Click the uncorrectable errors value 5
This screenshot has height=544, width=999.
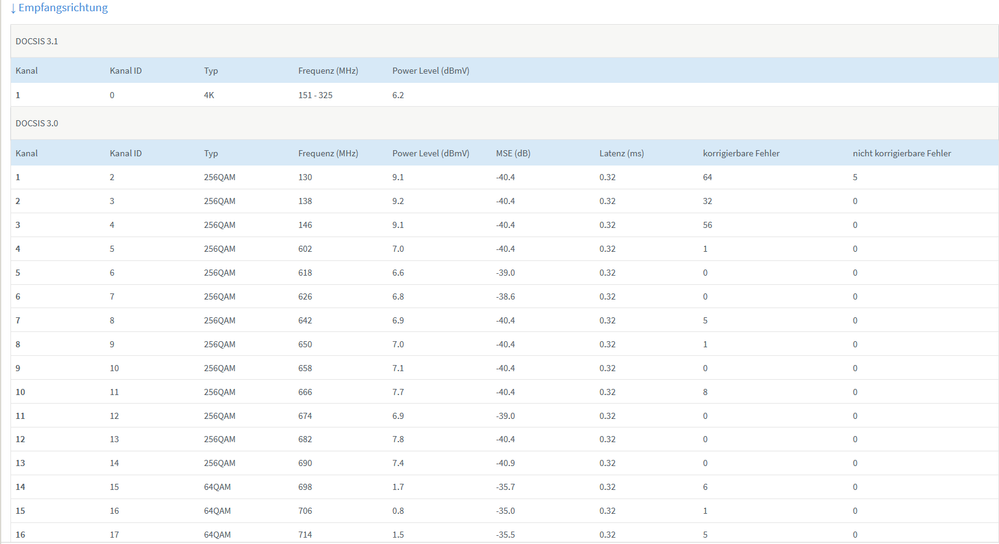[855, 178]
